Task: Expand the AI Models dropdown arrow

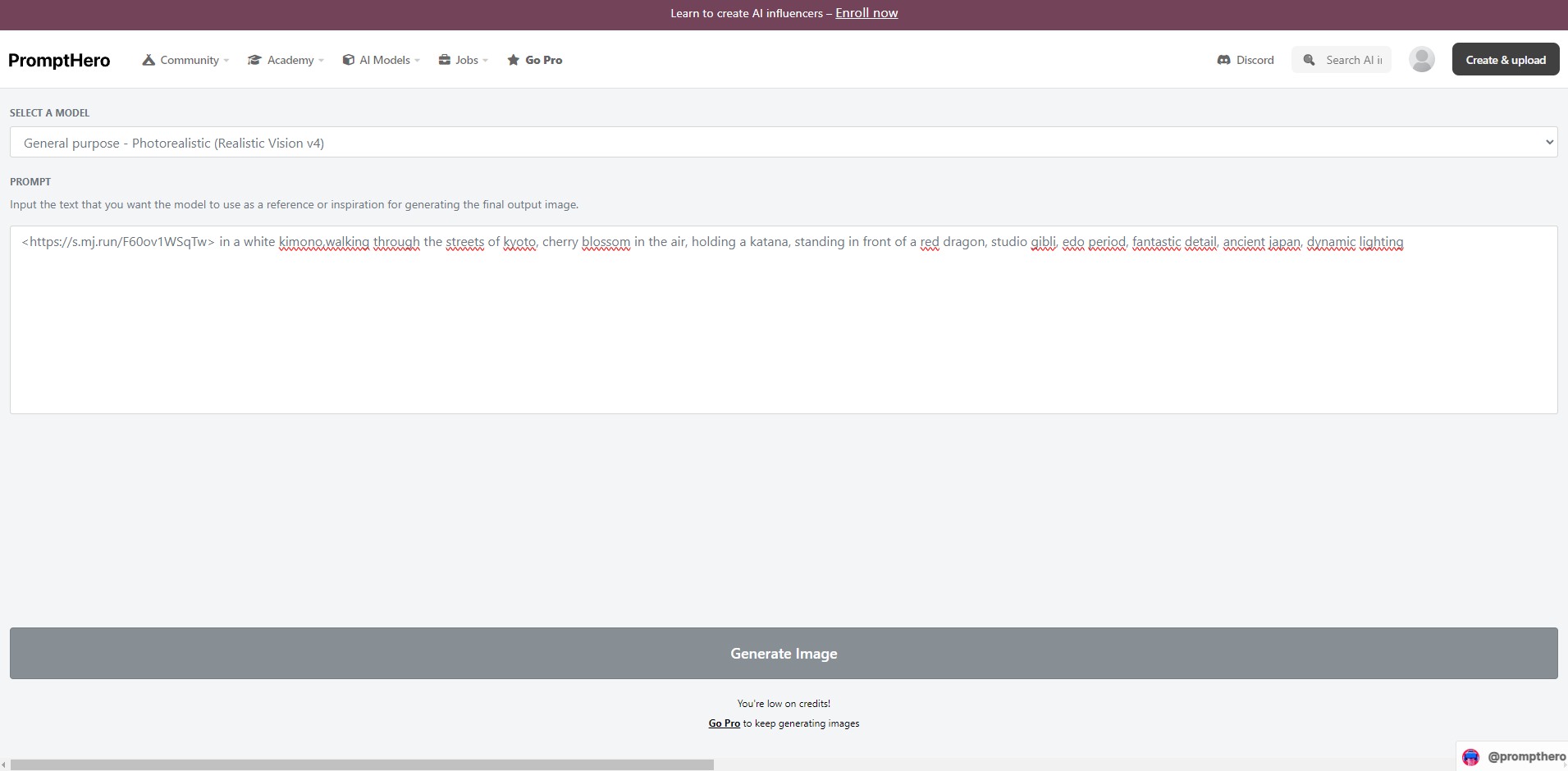Action: point(417,61)
